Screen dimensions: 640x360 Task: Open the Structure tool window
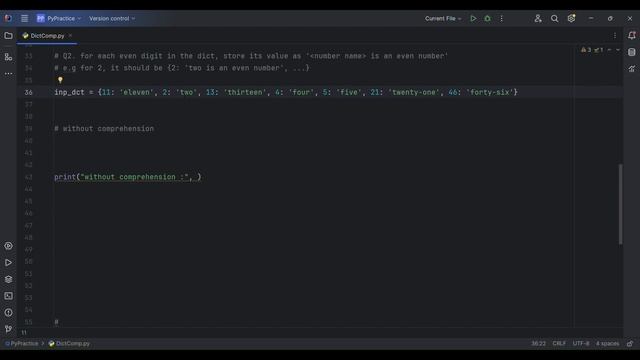(8, 57)
